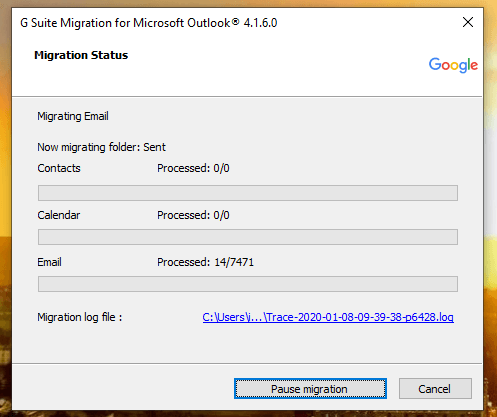
Task: Click the 'Migration log file :' label
Action: 80,317
